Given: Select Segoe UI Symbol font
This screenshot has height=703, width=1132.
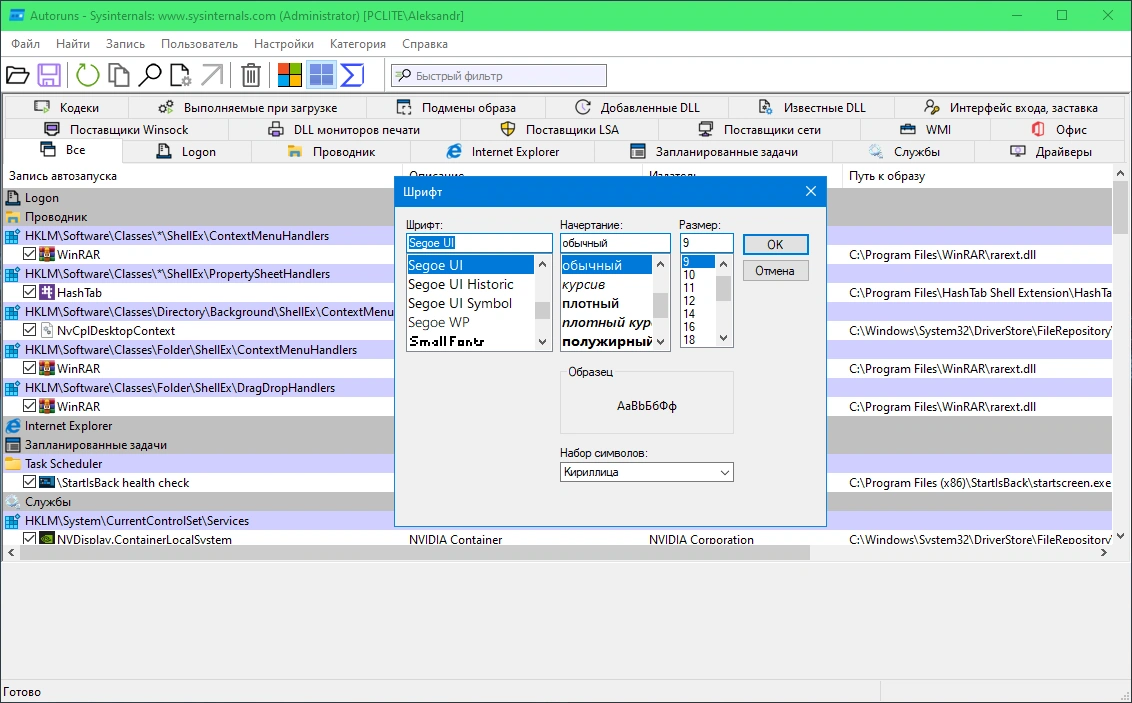Looking at the screenshot, I should 470,303.
